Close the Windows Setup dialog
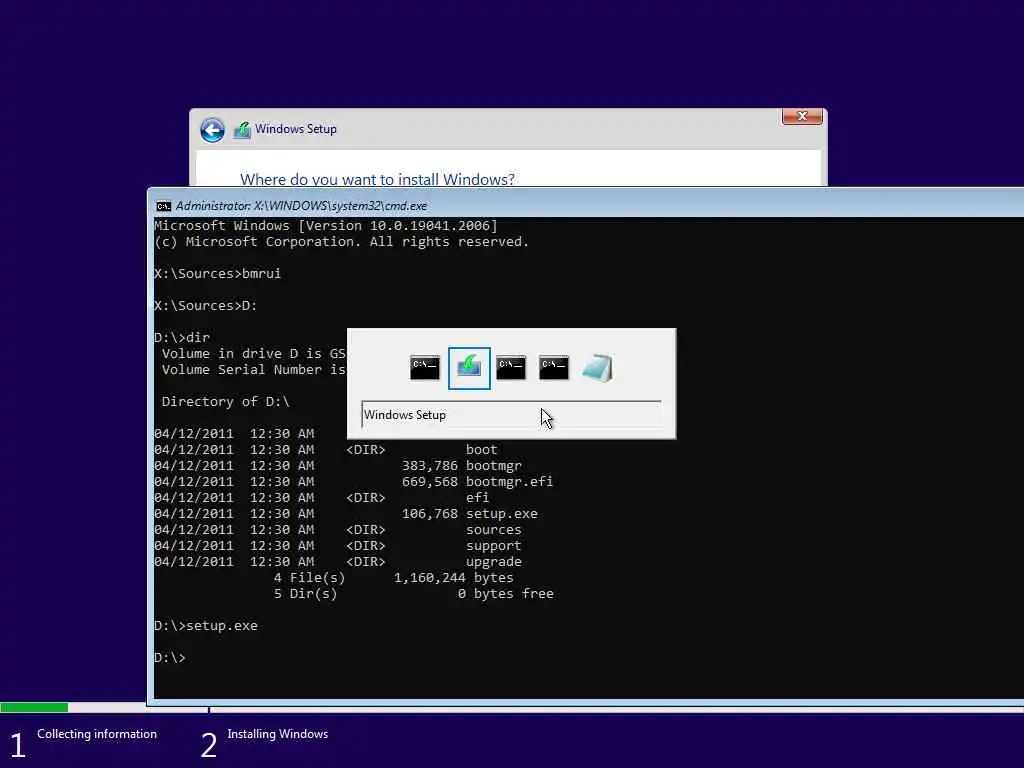Image resolution: width=1024 pixels, height=768 pixels. click(x=802, y=116)
